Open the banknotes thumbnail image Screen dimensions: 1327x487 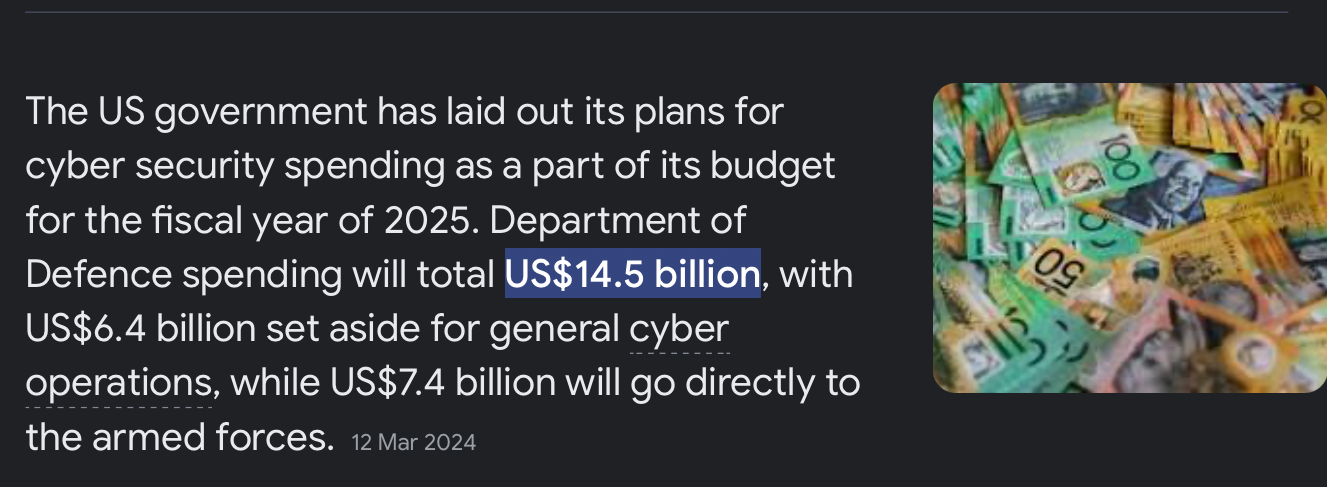point(1129,238)
